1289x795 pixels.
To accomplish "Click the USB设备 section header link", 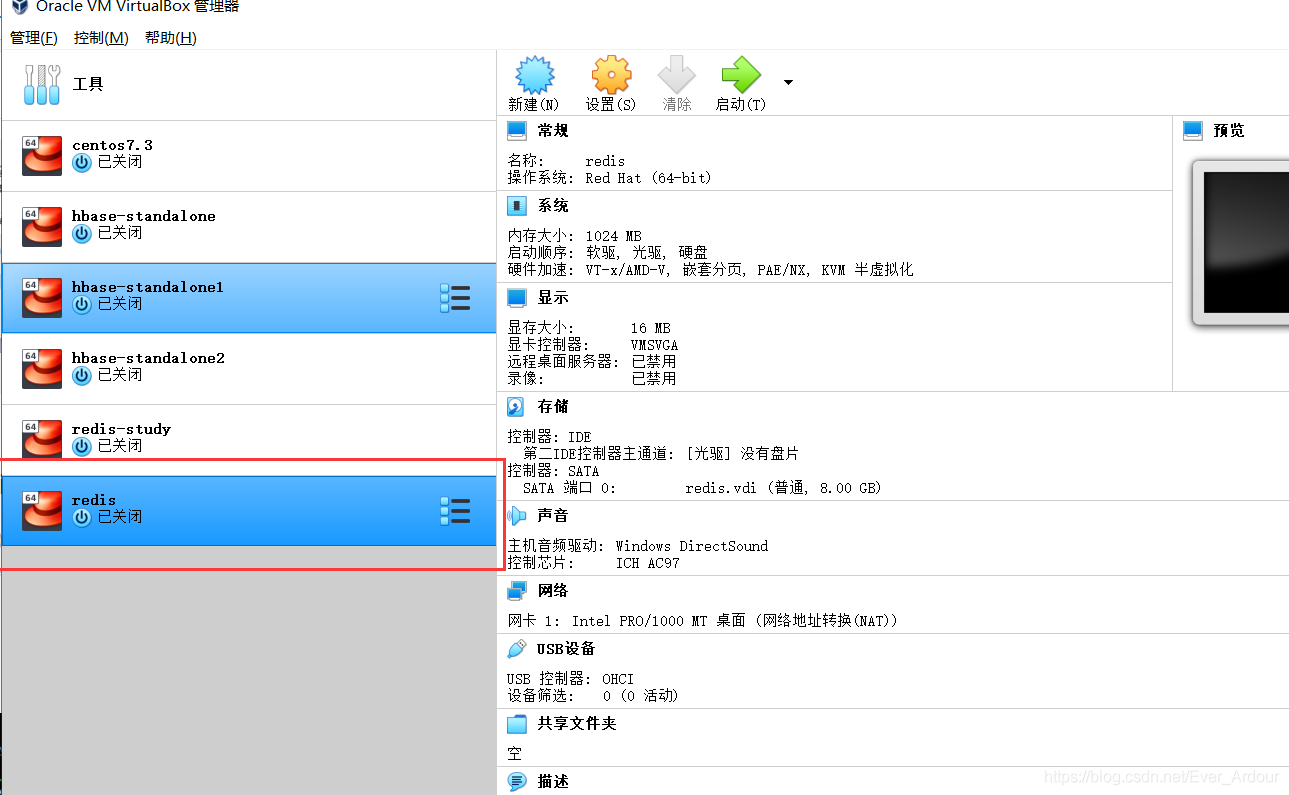I will [x=566, y=649].
